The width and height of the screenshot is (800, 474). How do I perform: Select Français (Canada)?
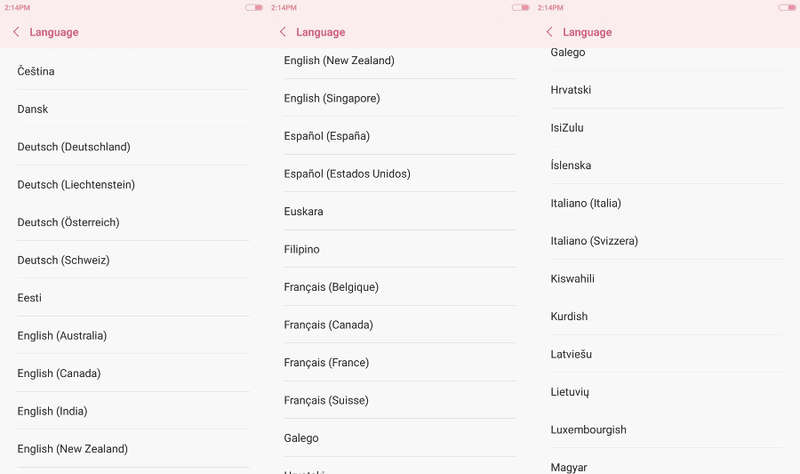tap(328, 325)
